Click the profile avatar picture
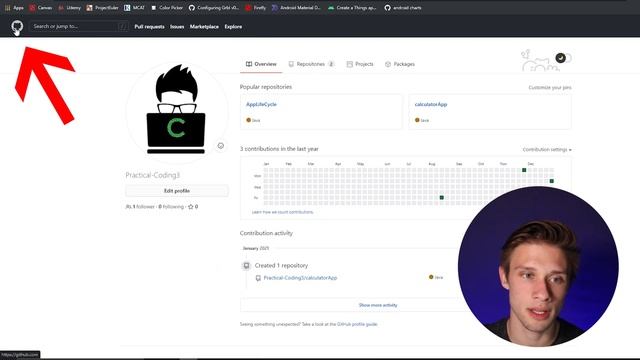 point(176,113)
